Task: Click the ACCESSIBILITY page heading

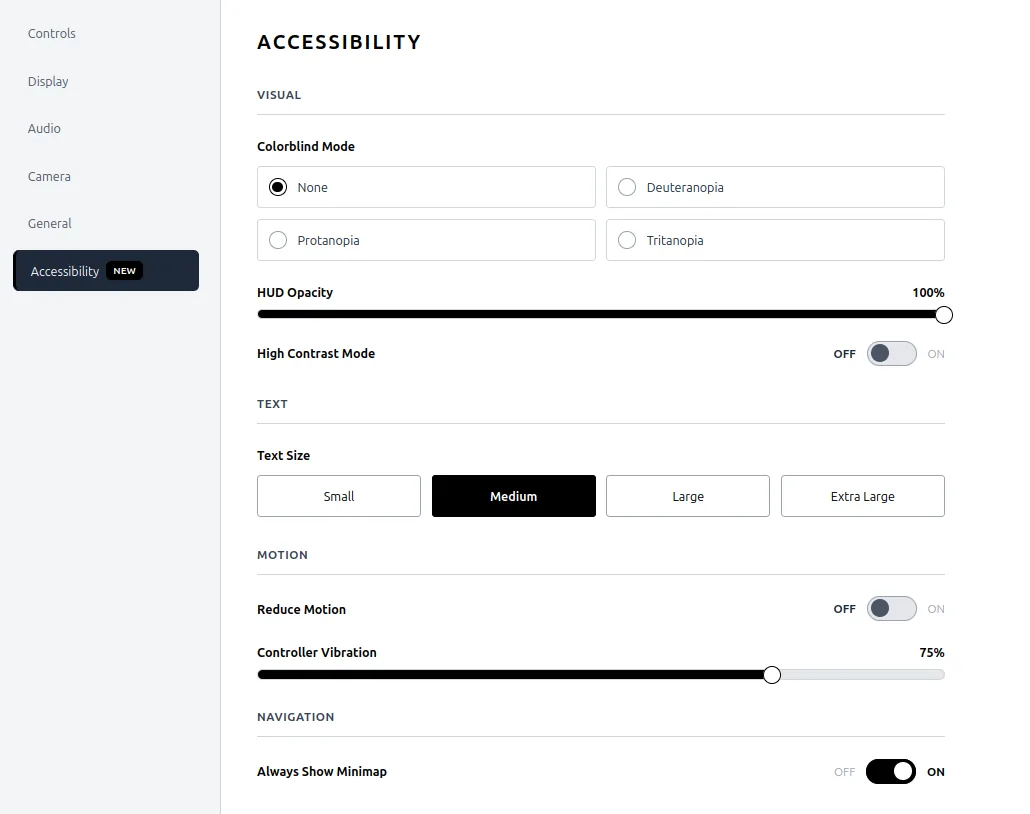Action: coord(339,42)
